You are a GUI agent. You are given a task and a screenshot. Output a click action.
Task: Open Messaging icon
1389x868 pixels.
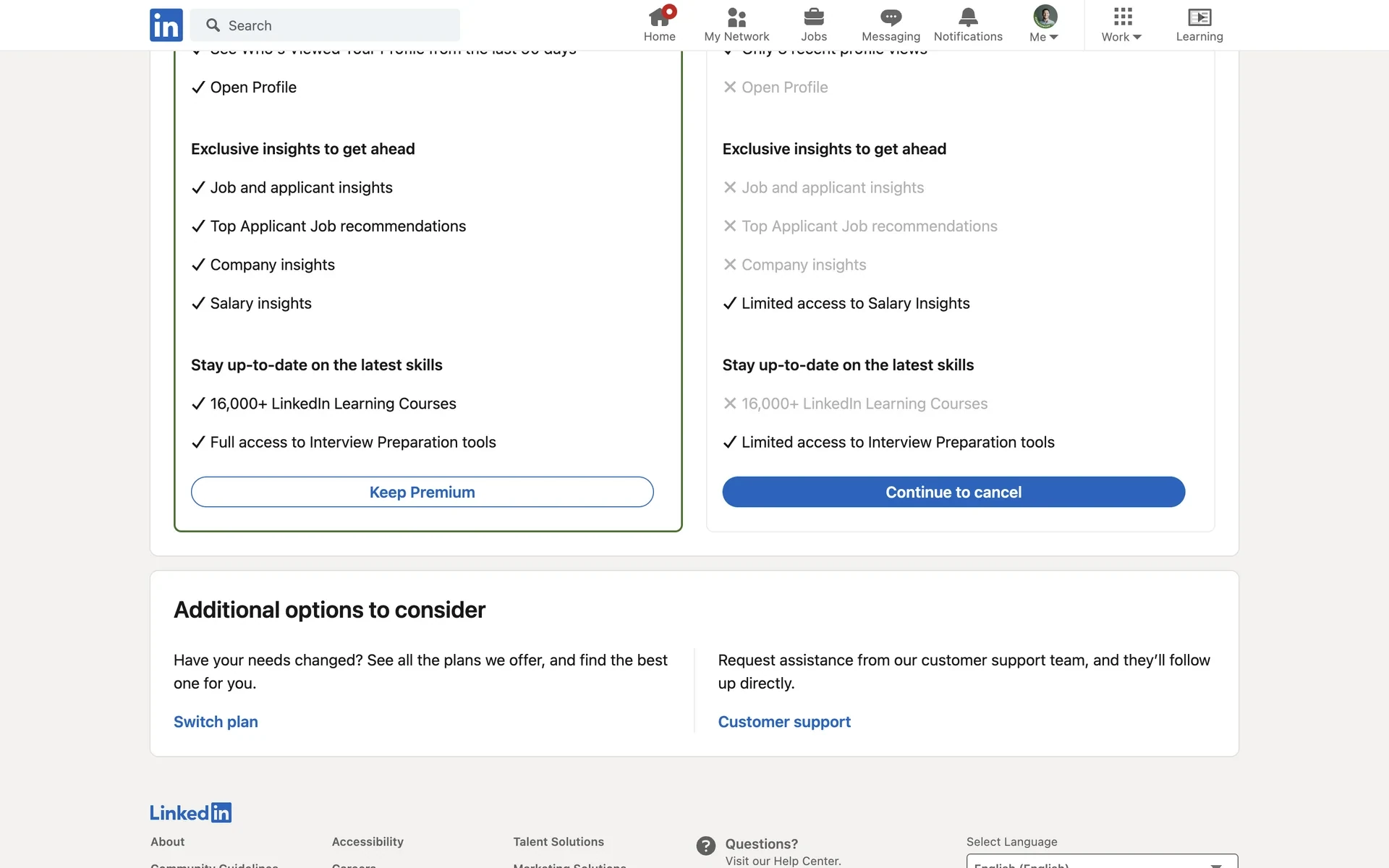891,25
